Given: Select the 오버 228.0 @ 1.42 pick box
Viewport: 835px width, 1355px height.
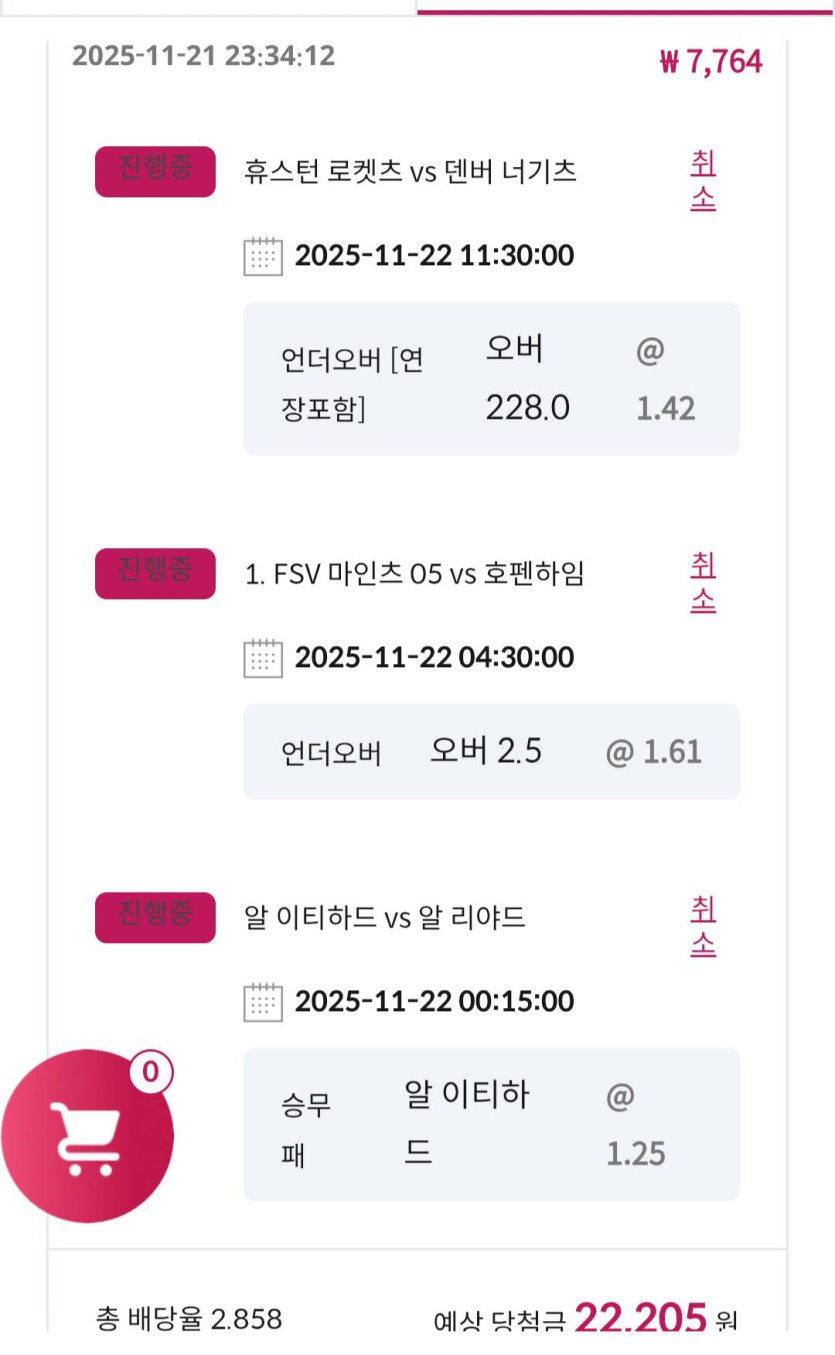Looking at the screenshot, I should coord(491,378).
